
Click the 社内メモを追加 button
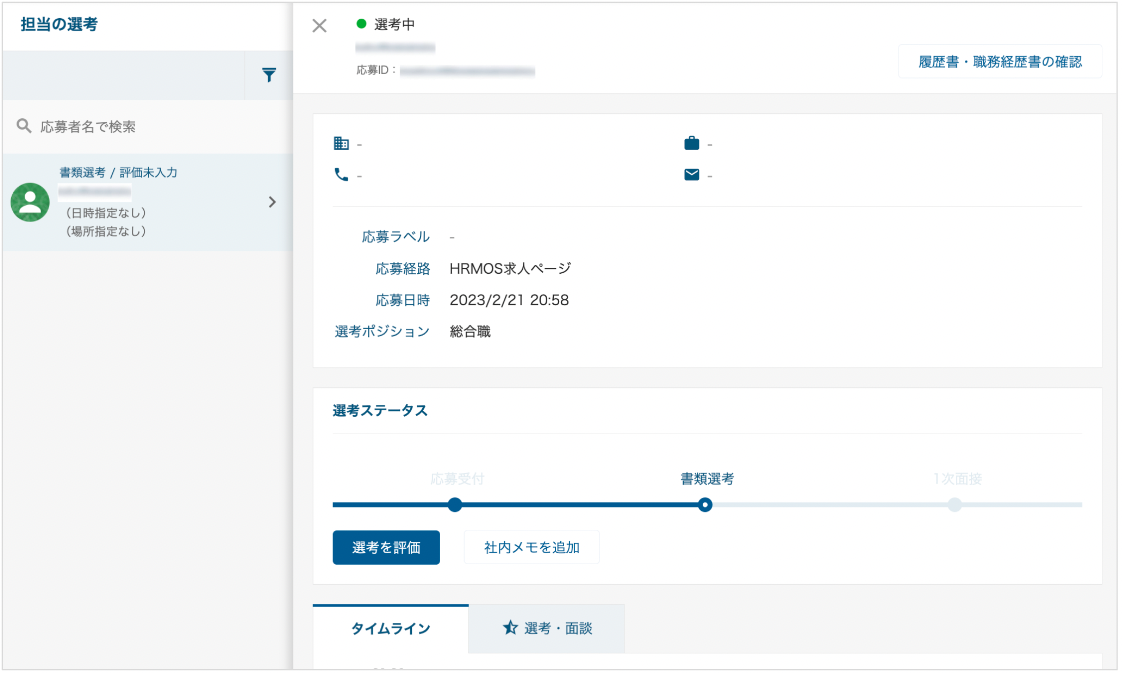pos(532,548)
